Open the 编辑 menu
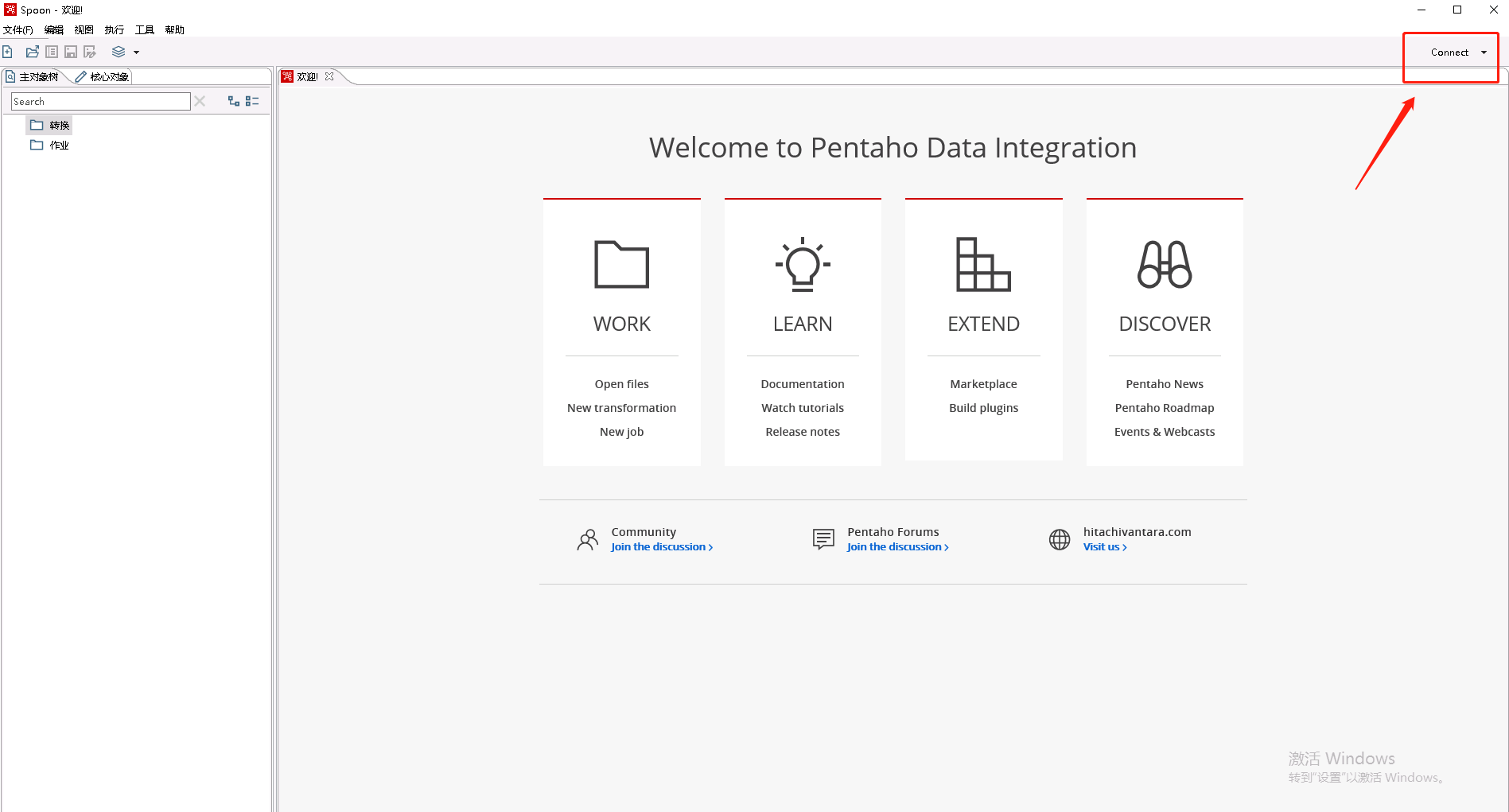The image size is (1509, 812). [54, 29]
